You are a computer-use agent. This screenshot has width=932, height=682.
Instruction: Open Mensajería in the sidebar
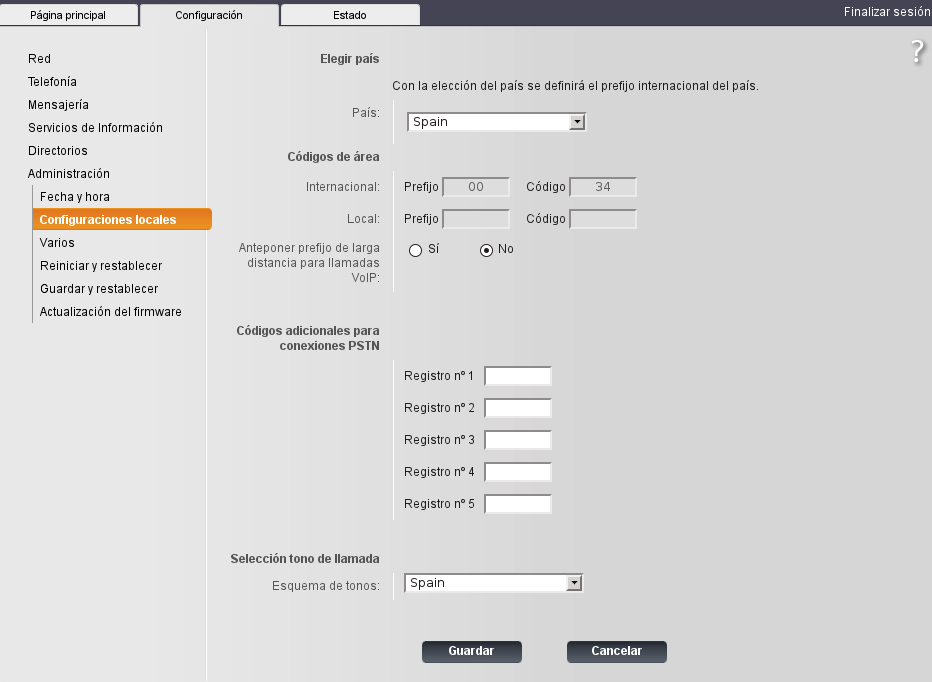(58, 105)
